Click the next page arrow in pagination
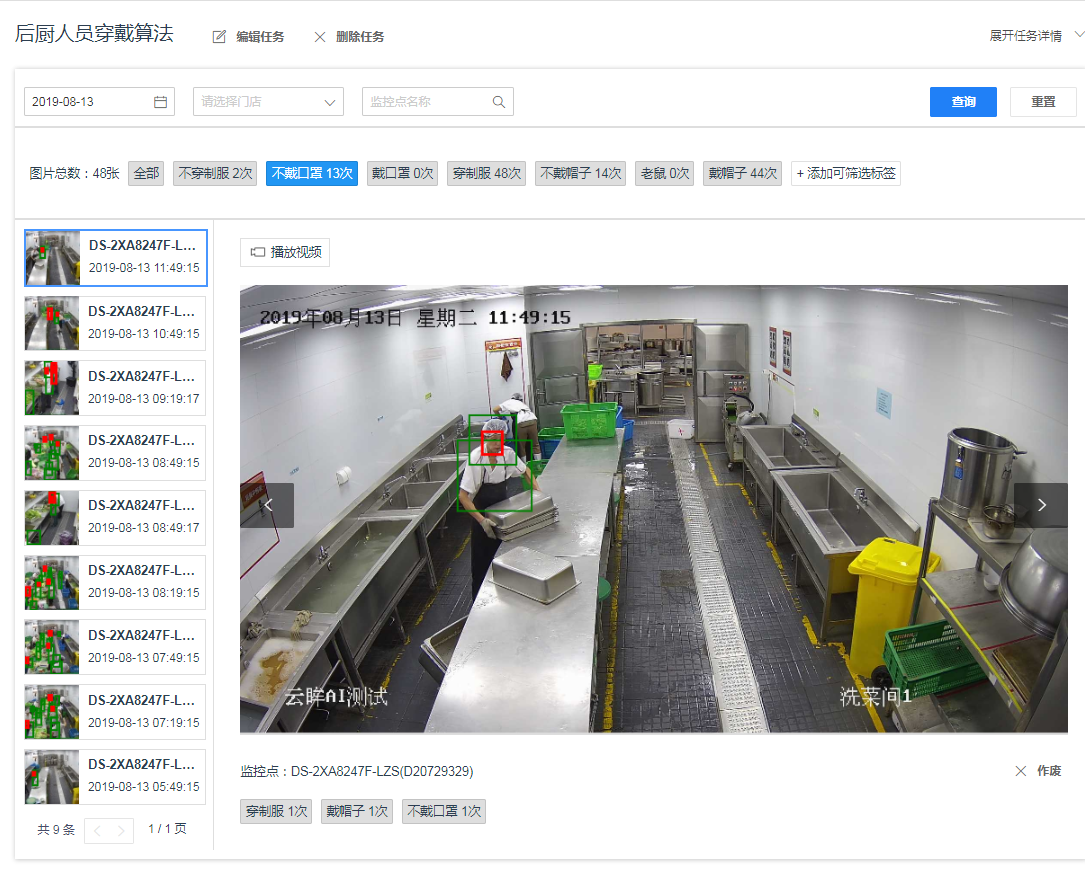Screen dimensions: 1085x871 point(122,830)
